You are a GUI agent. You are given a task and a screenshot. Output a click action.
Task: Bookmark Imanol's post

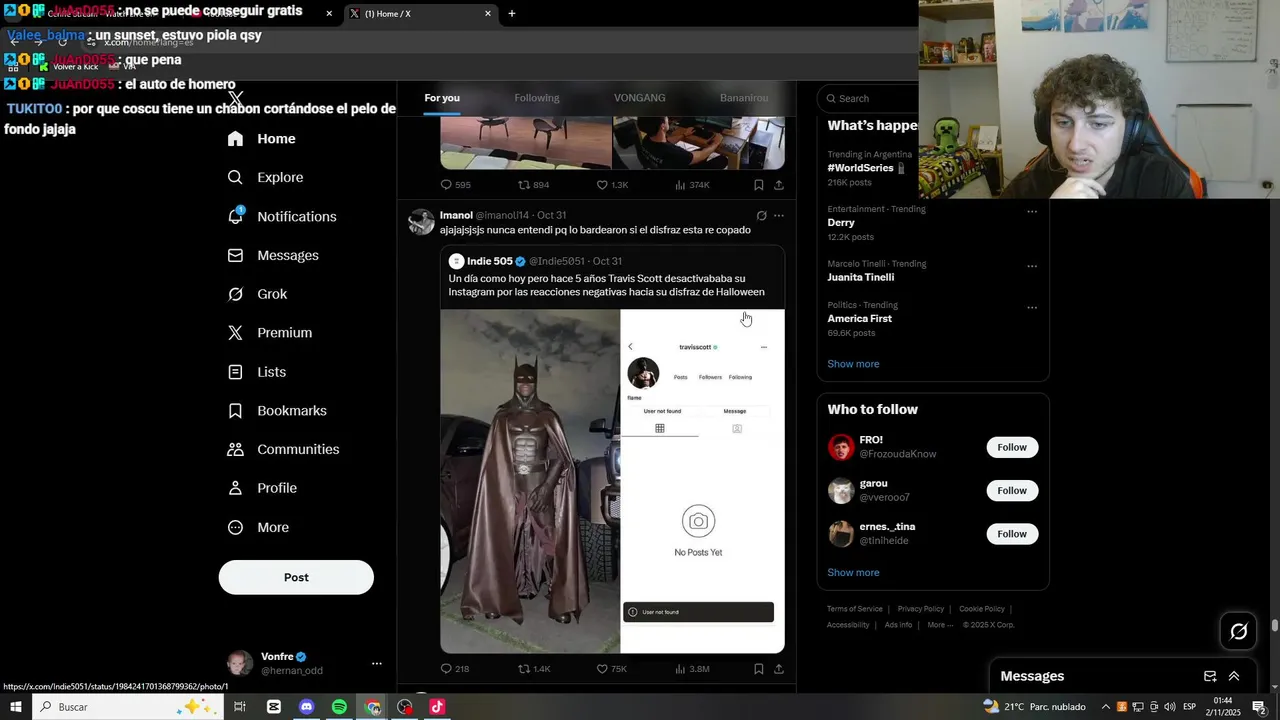coord(759,669)
